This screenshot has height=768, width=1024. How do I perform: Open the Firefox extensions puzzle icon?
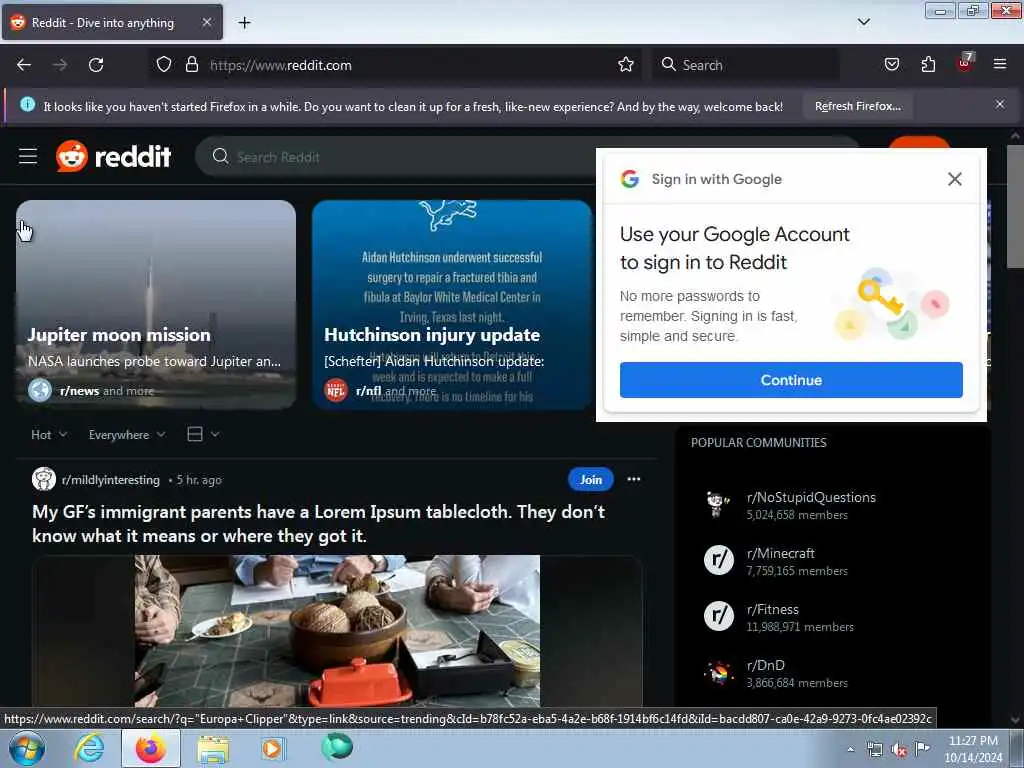click(928, 65)
